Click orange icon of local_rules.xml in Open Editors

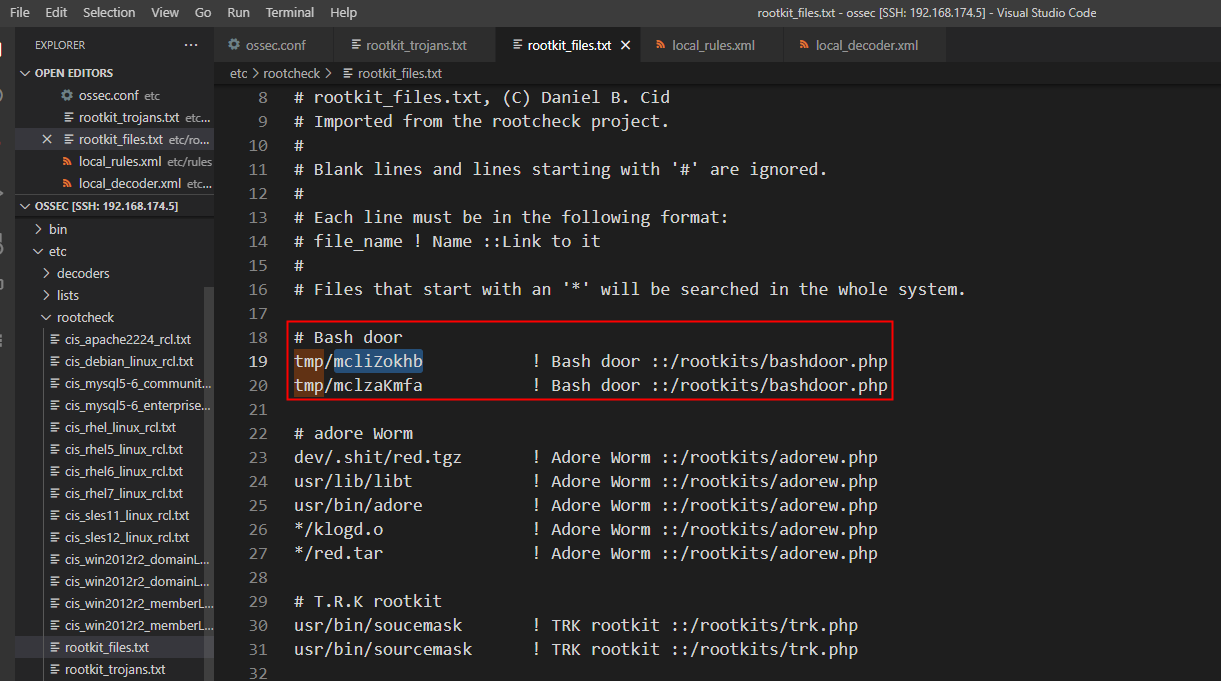tap(68, 162)
